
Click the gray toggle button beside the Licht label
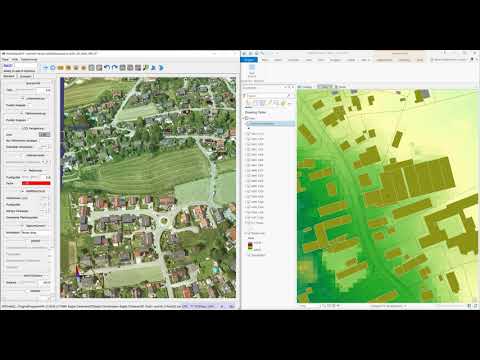(x=44, y=134)
